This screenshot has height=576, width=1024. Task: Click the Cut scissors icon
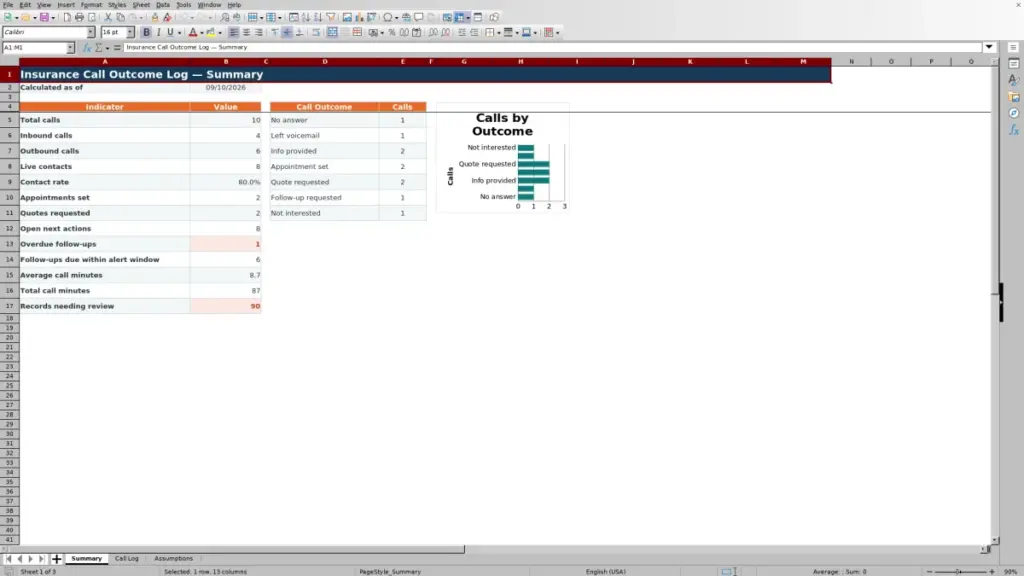(x=108, y=18)
